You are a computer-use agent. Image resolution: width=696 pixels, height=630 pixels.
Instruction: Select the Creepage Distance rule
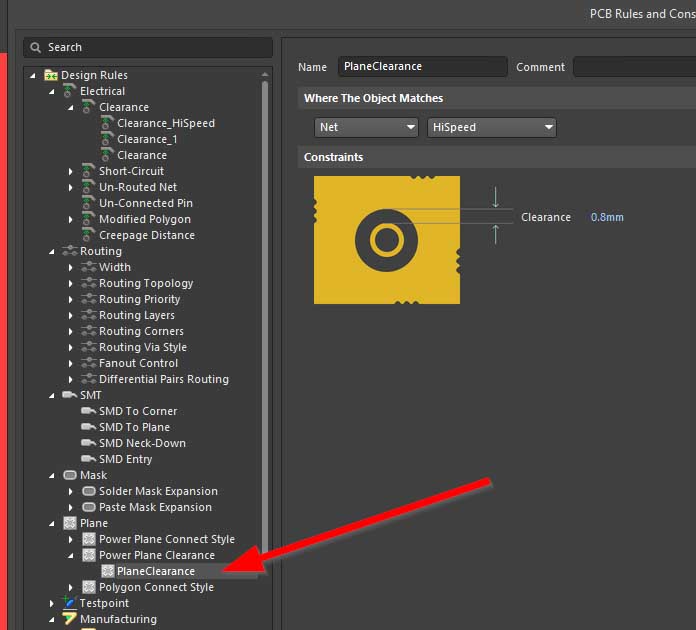146,235
